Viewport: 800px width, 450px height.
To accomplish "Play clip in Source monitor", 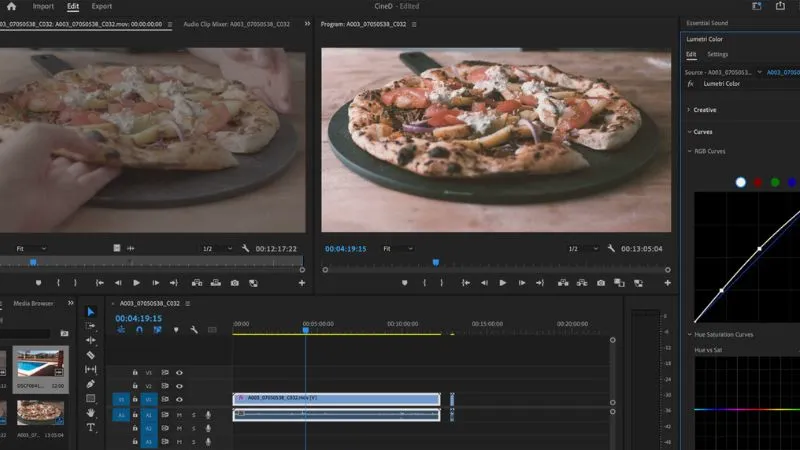I will [136, 283].
